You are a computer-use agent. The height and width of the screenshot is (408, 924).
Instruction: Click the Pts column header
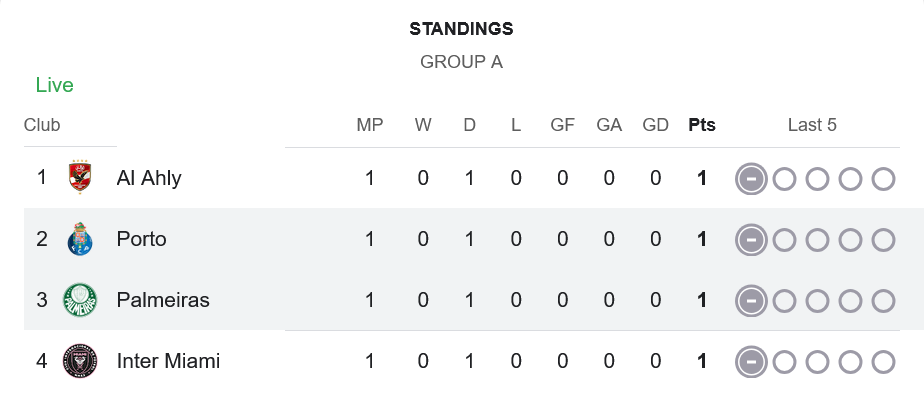pos(702,125)
